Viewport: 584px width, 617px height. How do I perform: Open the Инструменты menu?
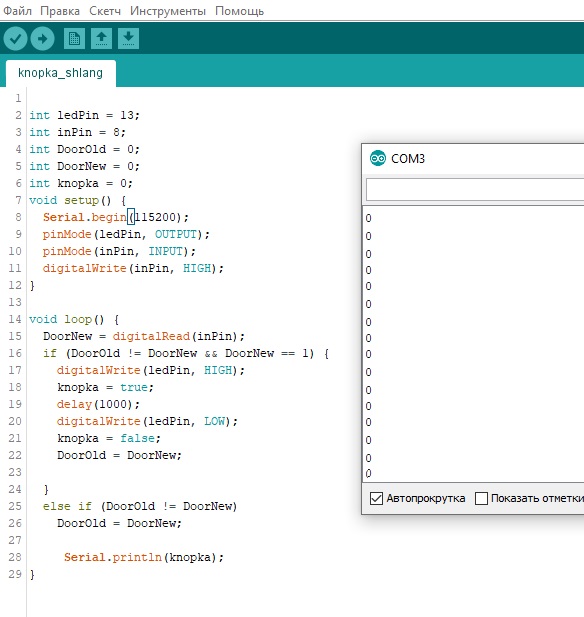(168, 11)
